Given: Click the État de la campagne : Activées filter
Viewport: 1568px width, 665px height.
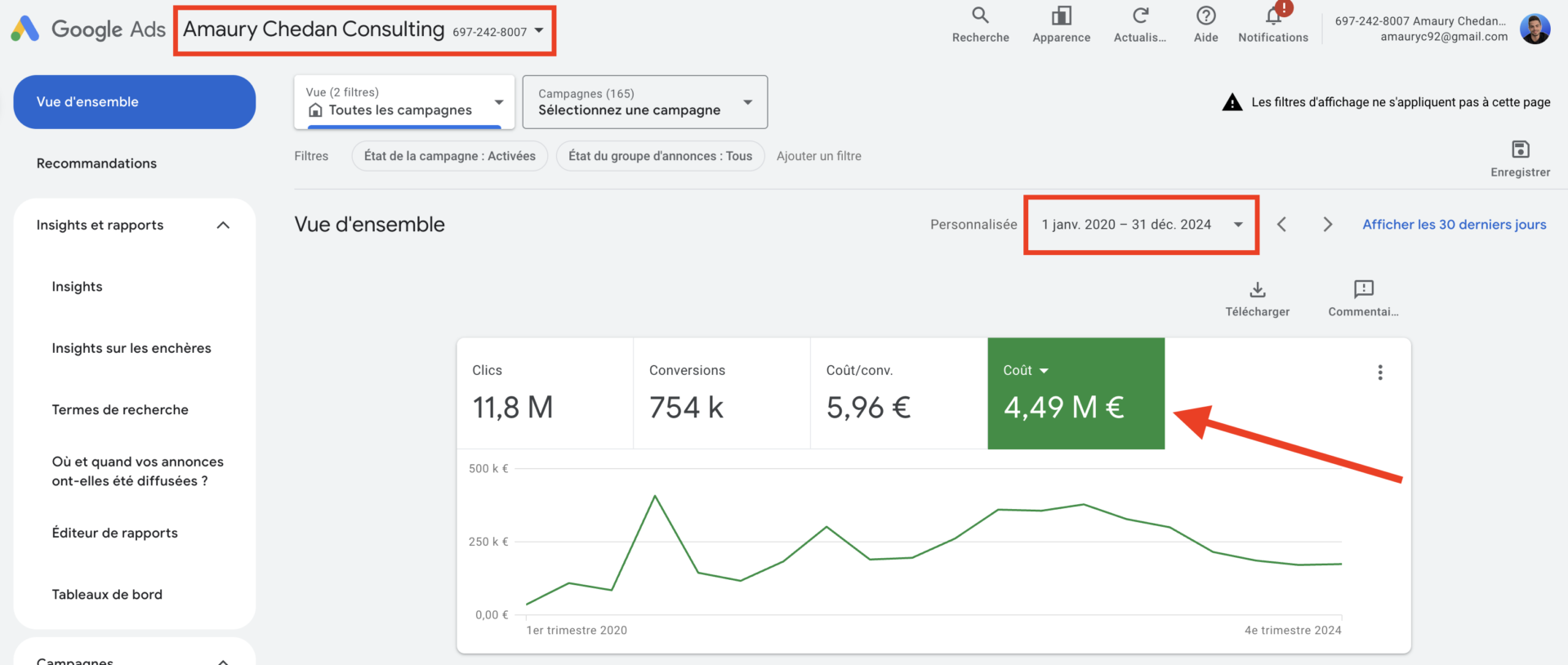Looking at the screenshot, I should point(450,156).
